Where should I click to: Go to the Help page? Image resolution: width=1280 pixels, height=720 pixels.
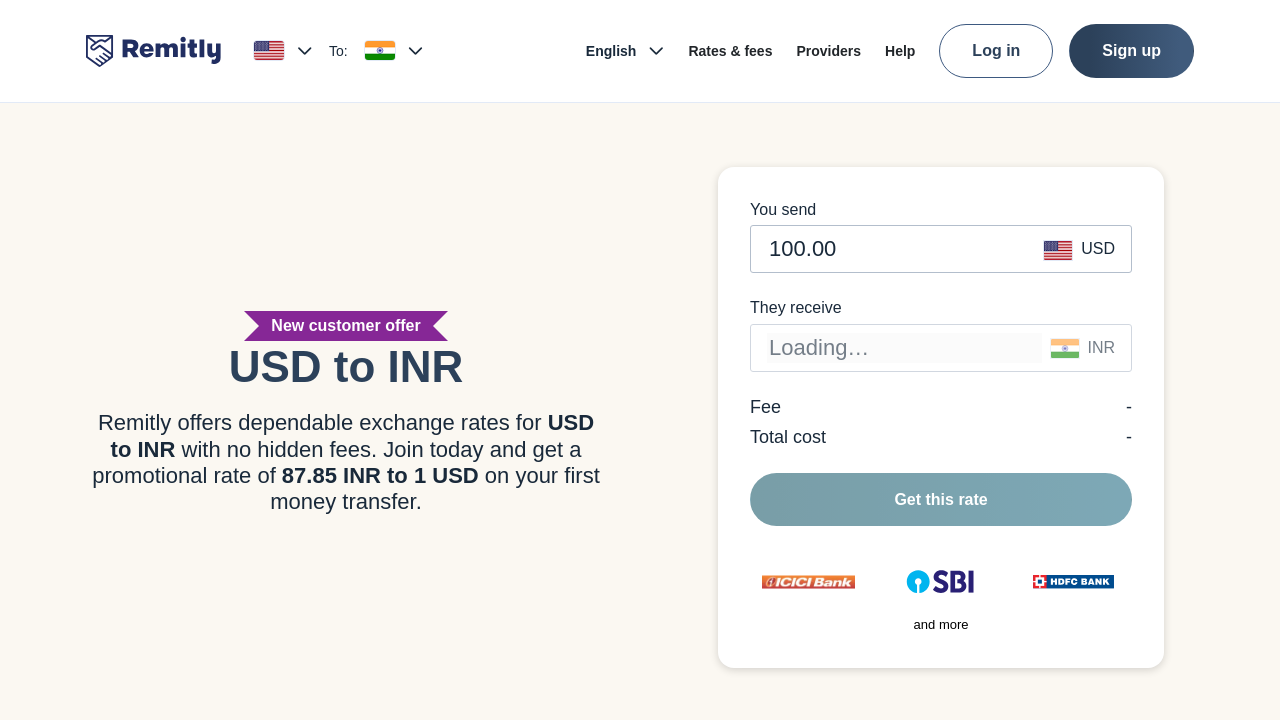[x=900, y=51]
